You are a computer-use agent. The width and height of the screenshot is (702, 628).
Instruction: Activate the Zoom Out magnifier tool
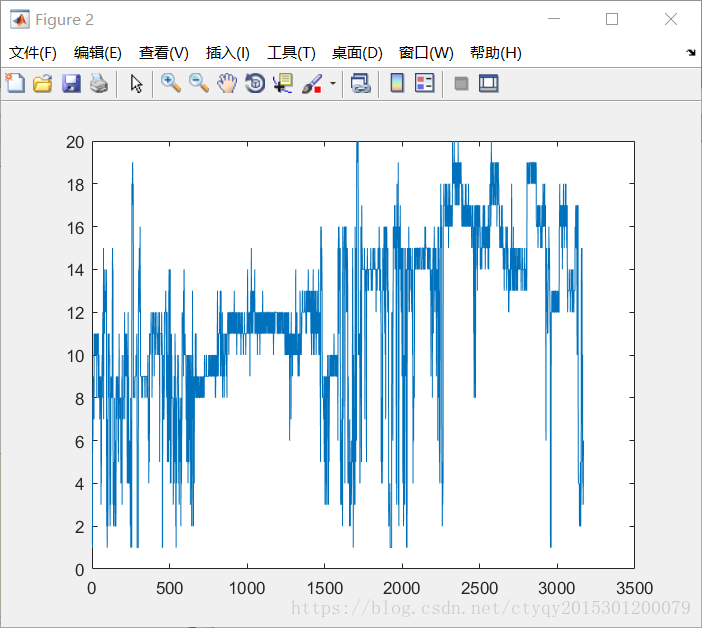click(199, 83)
